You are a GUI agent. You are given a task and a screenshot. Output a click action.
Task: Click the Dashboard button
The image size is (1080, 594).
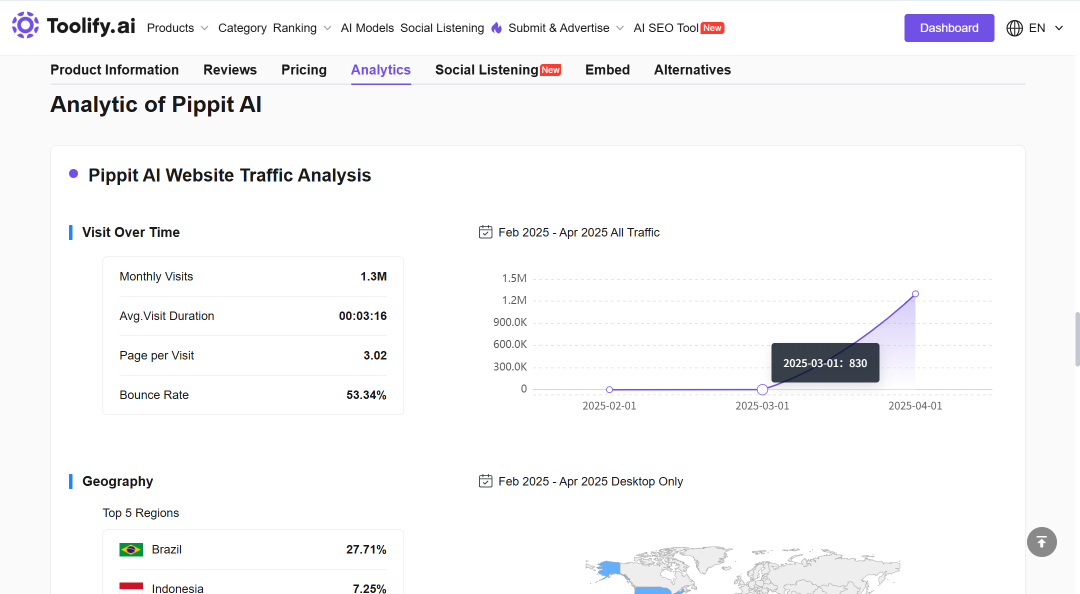point(949,28)
